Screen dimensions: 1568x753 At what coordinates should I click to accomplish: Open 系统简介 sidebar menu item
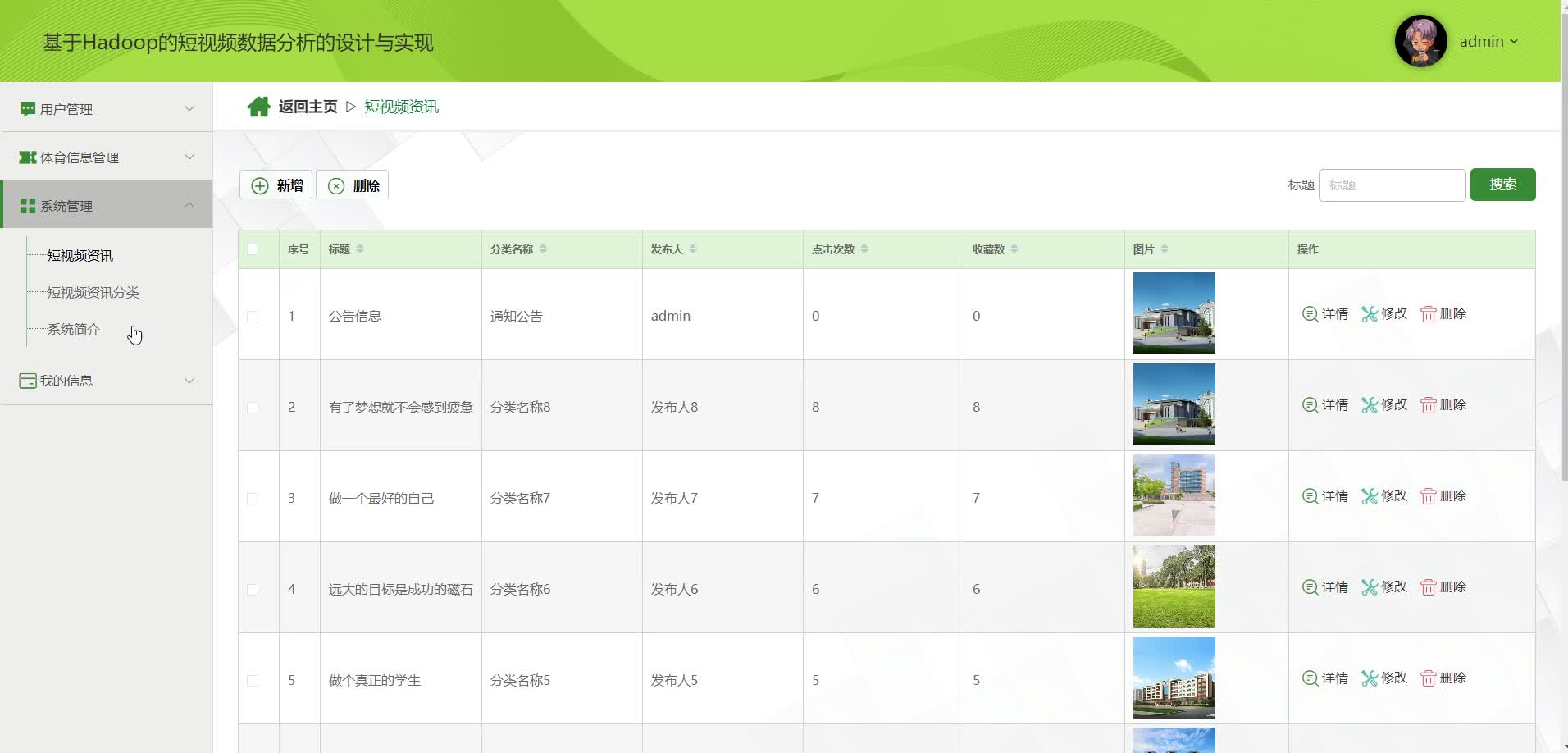[x=74, y=330]
